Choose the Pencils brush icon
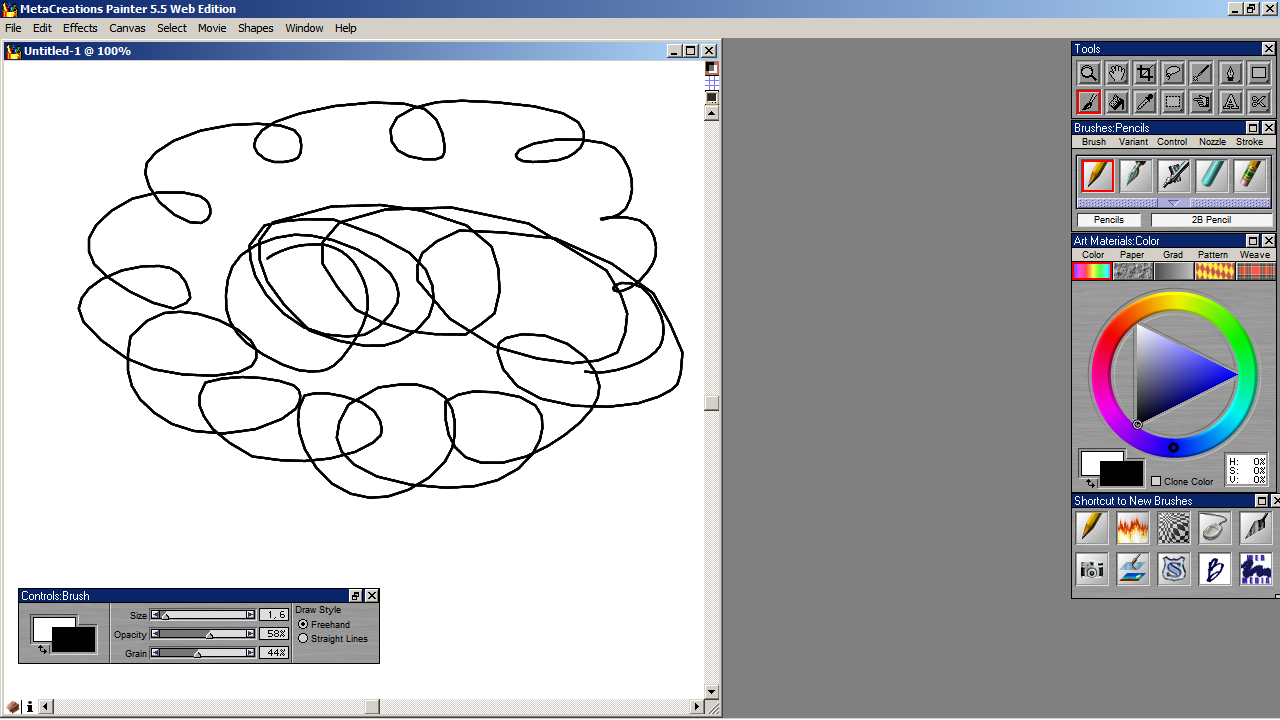1280x720 pixels. [1097, 176]
